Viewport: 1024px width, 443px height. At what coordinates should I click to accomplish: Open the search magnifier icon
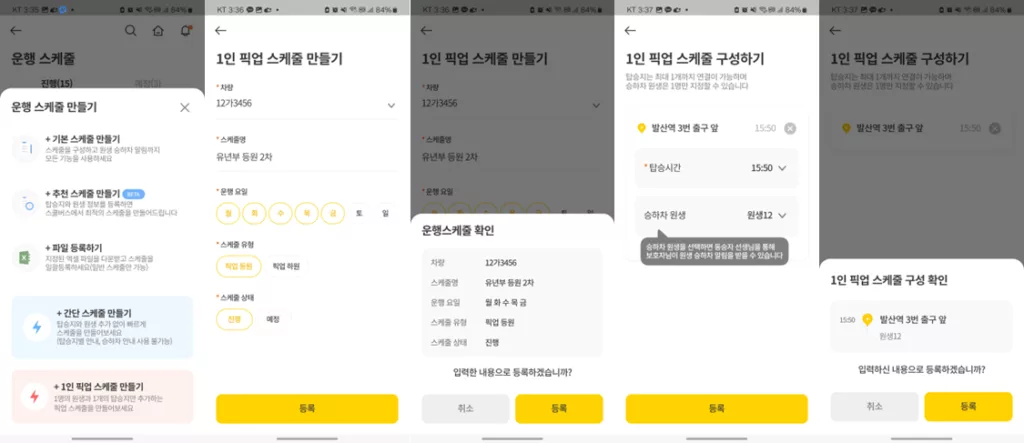coord(131,31)
